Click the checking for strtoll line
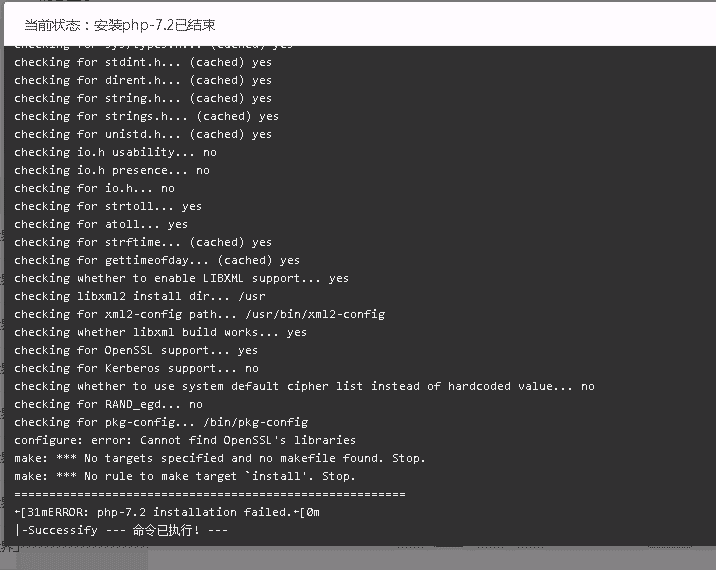 pyautogui.click(x=108, y=206)
